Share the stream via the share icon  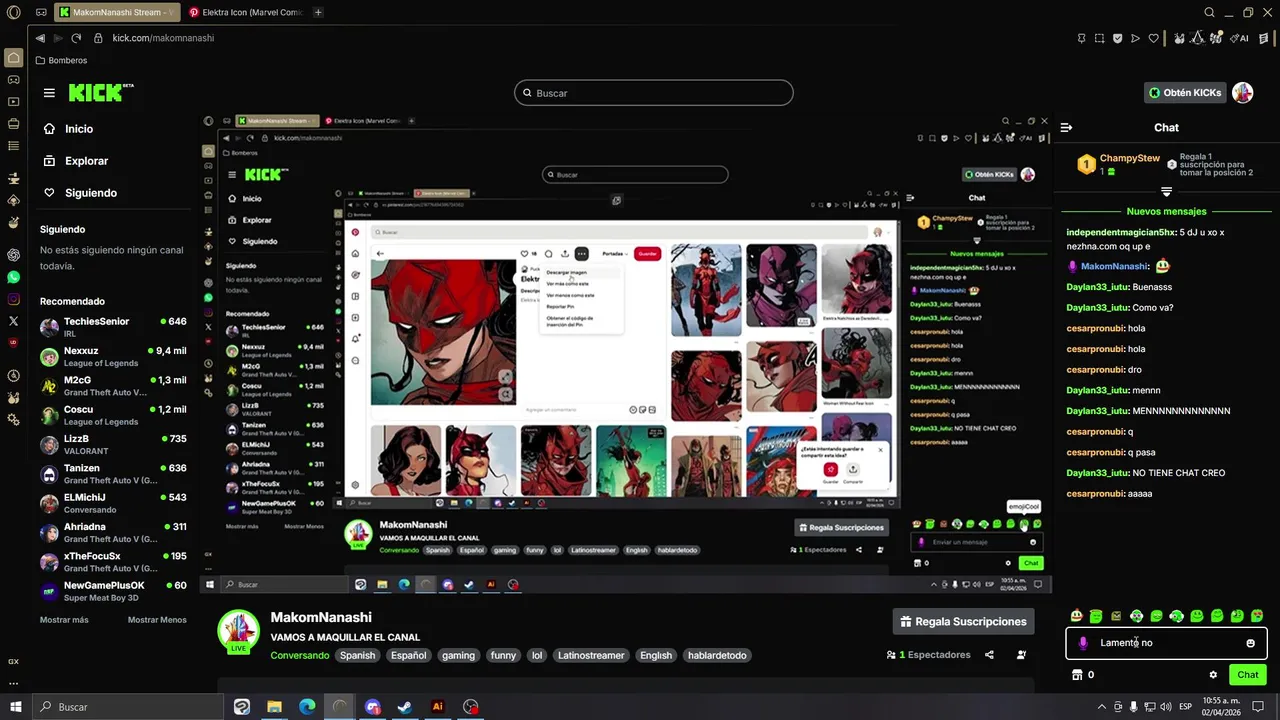click(989, 655)
